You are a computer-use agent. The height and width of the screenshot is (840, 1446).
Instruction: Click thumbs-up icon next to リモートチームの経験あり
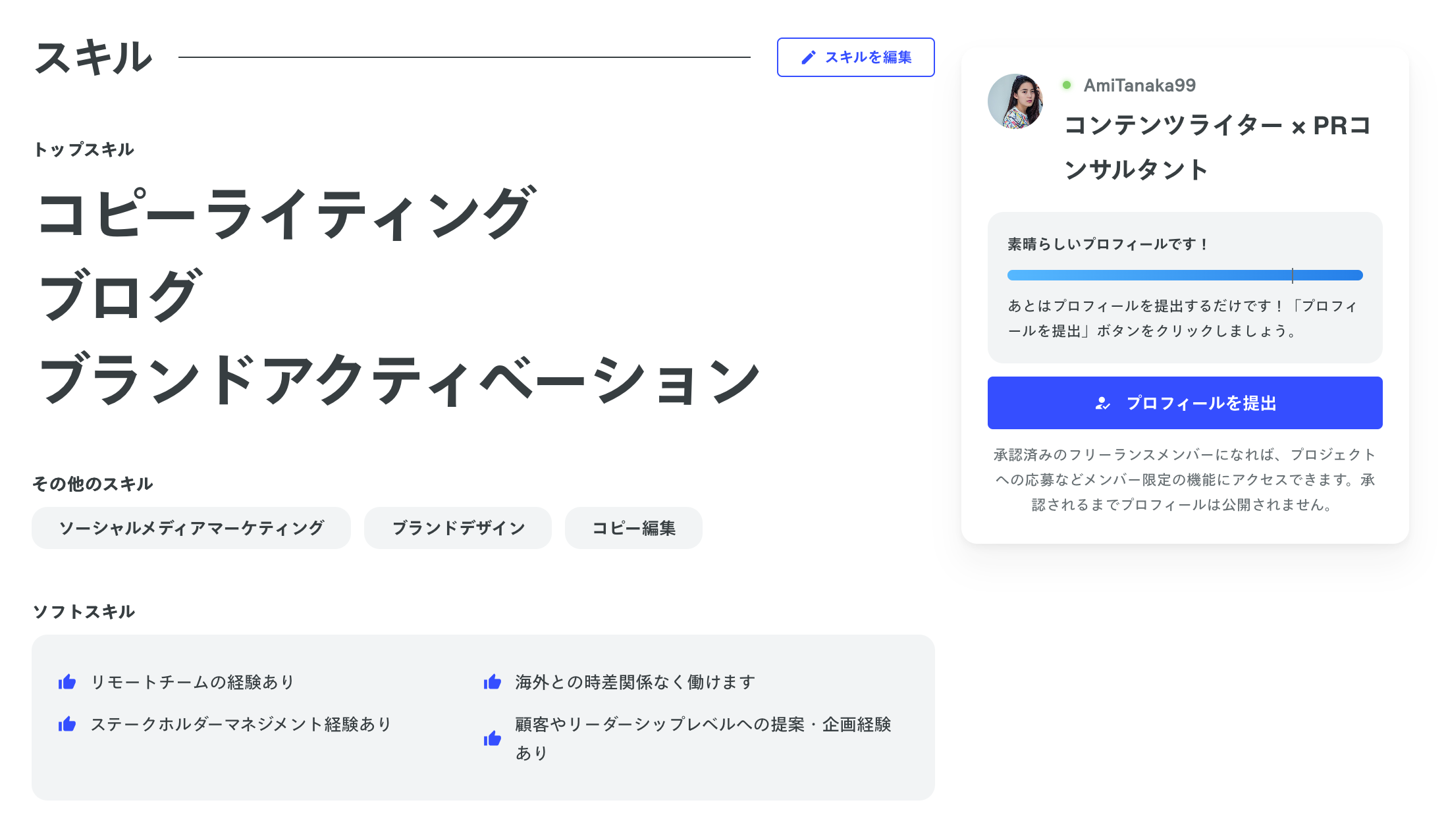(x=67, y=682)
